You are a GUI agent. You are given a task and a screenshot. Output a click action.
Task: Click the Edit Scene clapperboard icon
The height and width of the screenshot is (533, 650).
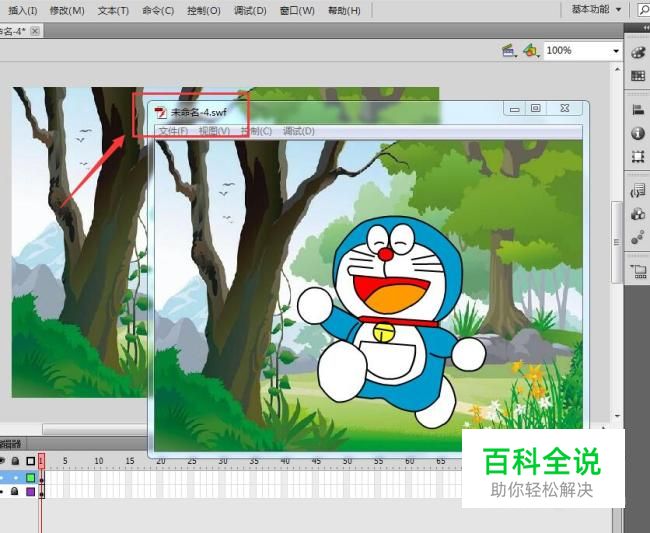509,51
